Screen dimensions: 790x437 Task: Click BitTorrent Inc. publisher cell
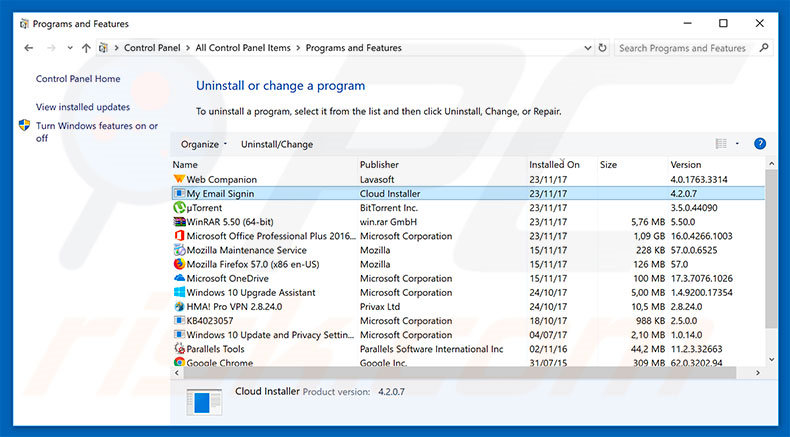pos(389,208)
